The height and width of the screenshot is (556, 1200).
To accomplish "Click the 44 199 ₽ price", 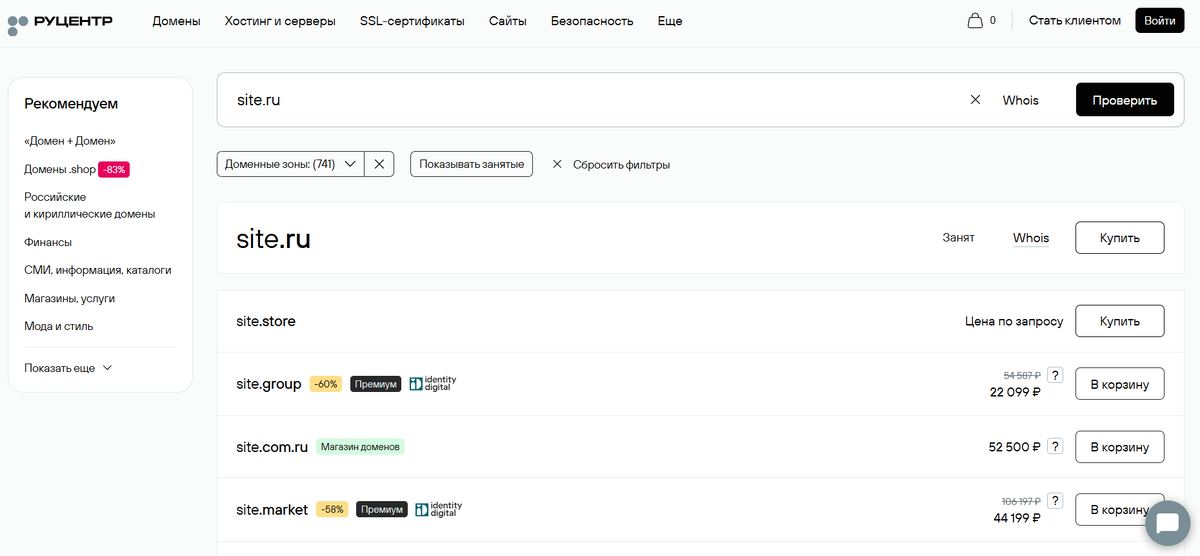I will click(x=1017, y=518).
